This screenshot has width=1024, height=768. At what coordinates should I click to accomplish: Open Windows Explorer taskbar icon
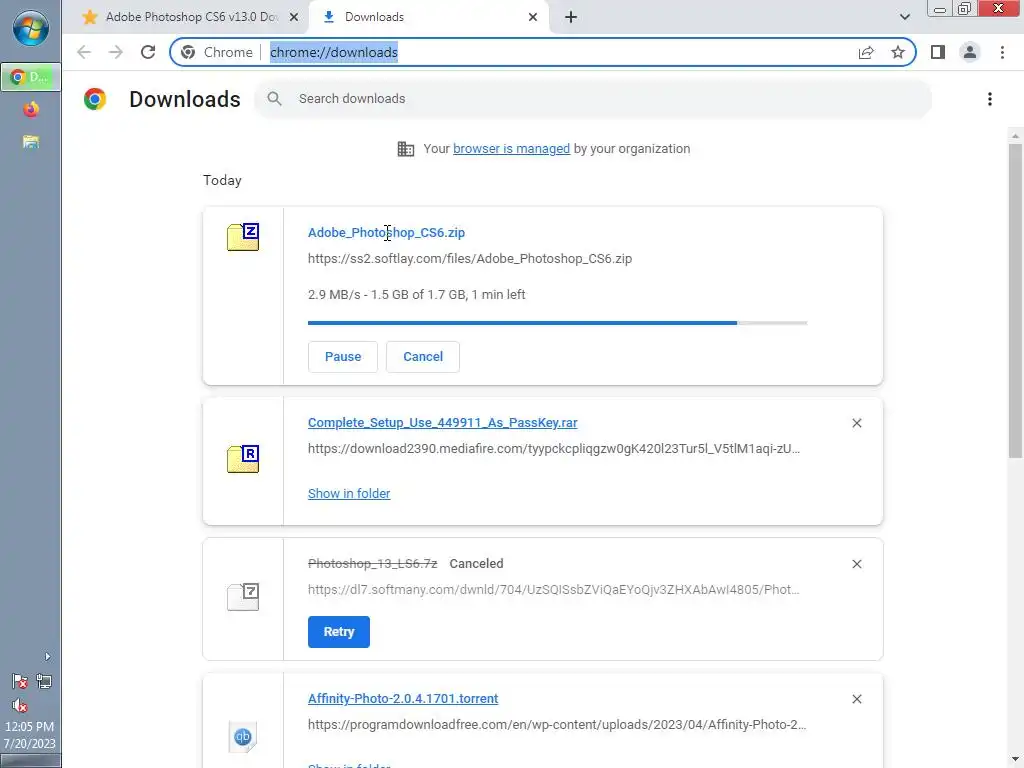tap(31, 142)
